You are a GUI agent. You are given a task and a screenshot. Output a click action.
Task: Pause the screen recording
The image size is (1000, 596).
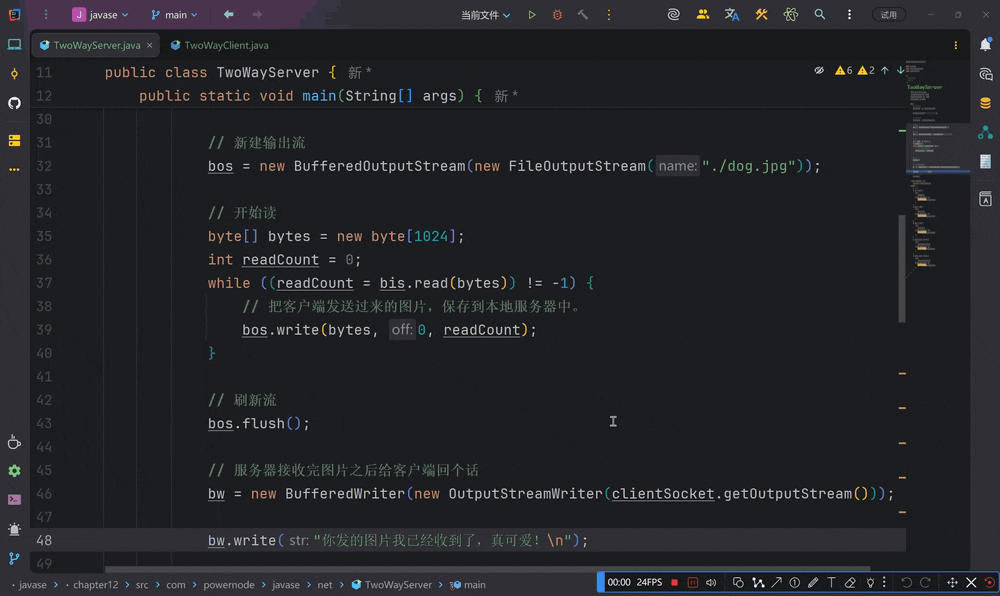point(692,582)
